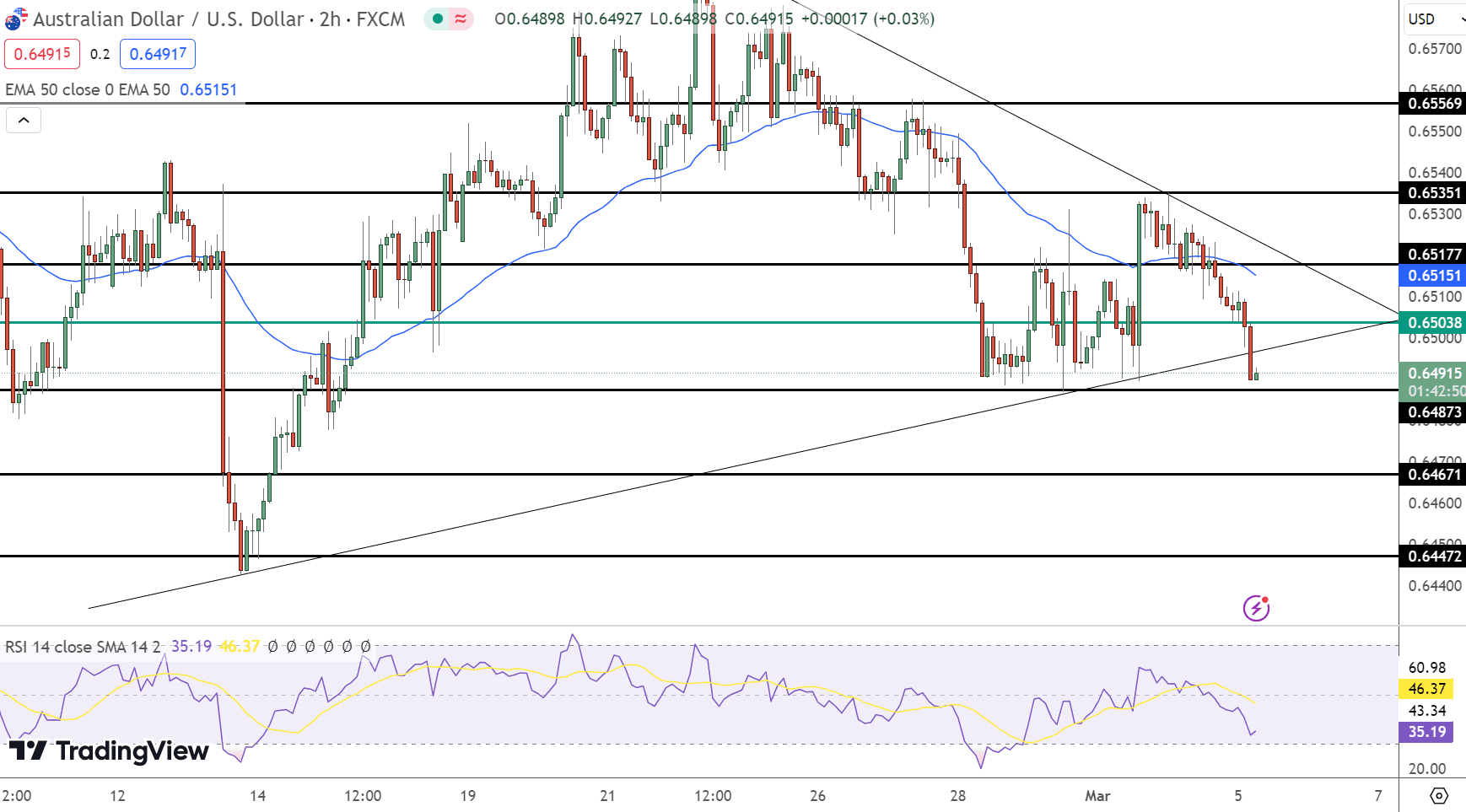The height and width of the screenshot is (812, 1466).
Task: Click the EMA value 0.65151 in legend
Action: point(208,89)
